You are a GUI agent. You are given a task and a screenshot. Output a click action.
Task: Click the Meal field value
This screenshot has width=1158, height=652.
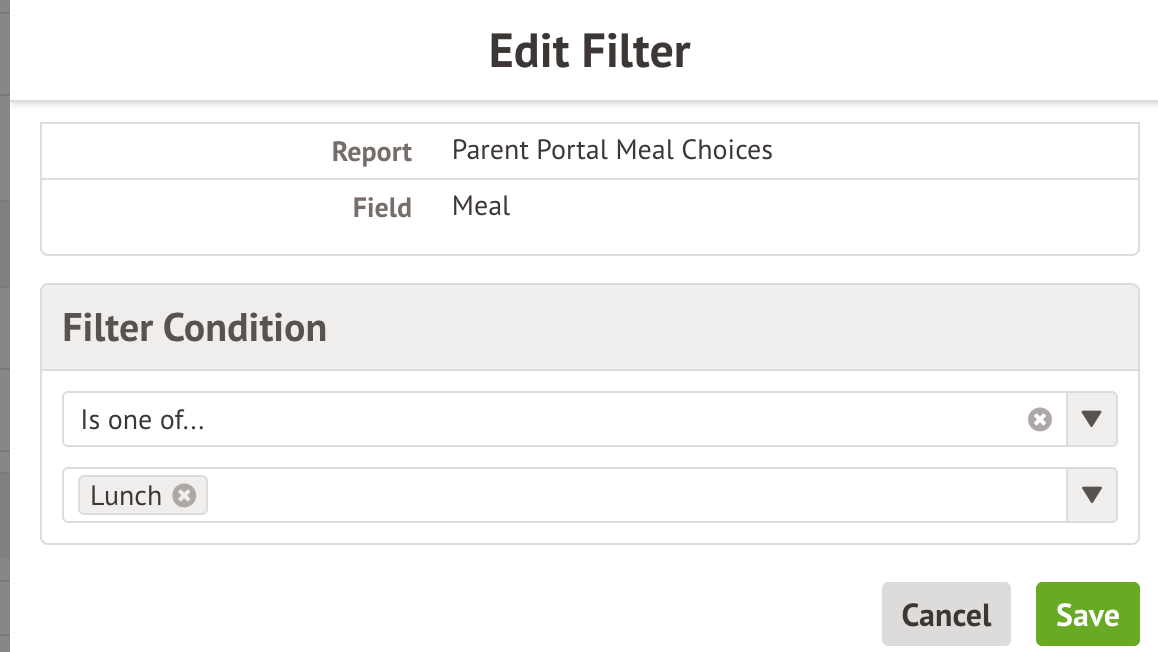pos(481,206)
